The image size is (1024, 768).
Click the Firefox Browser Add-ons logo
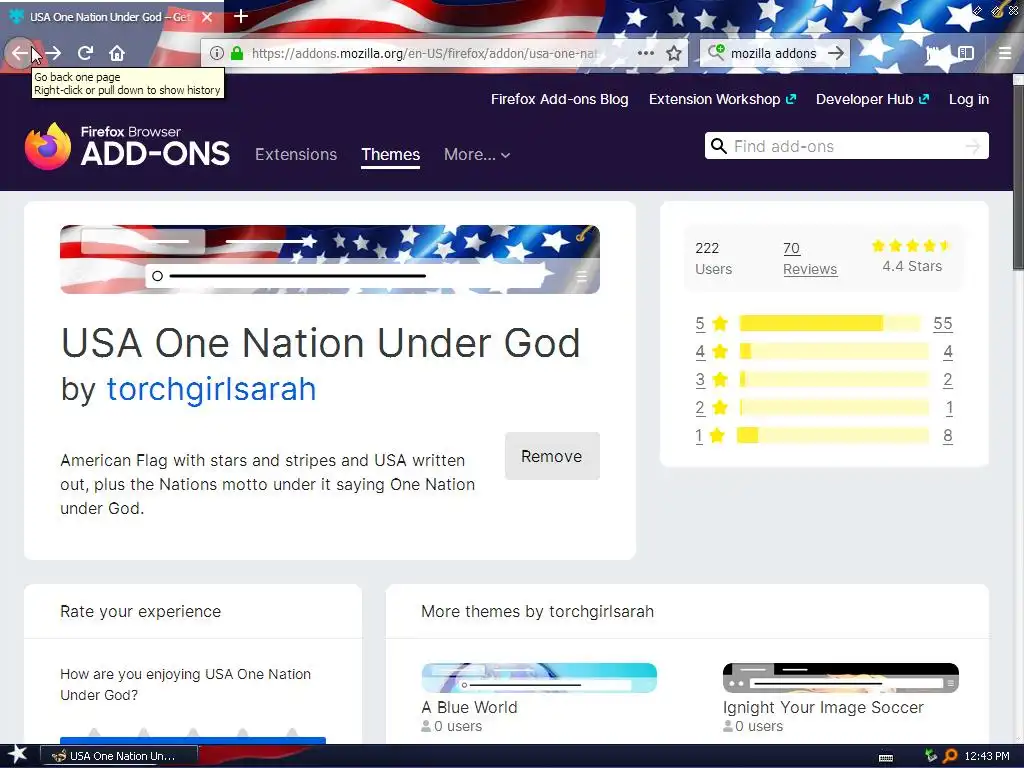(x=127, y=147)
